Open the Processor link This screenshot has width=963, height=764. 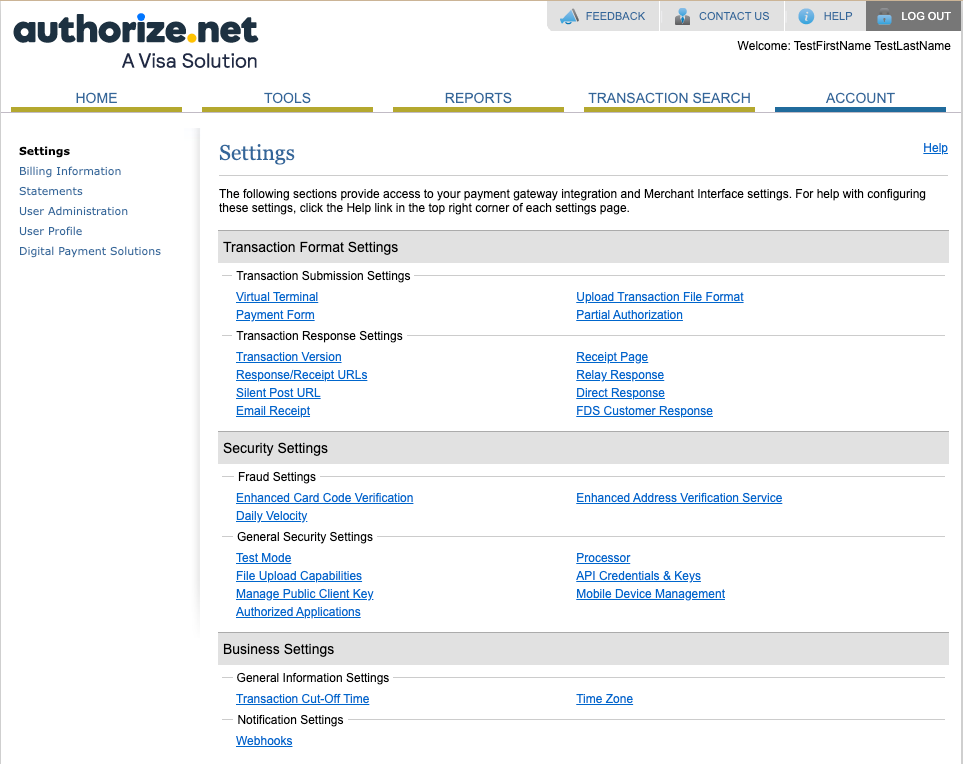coord(603,558)
